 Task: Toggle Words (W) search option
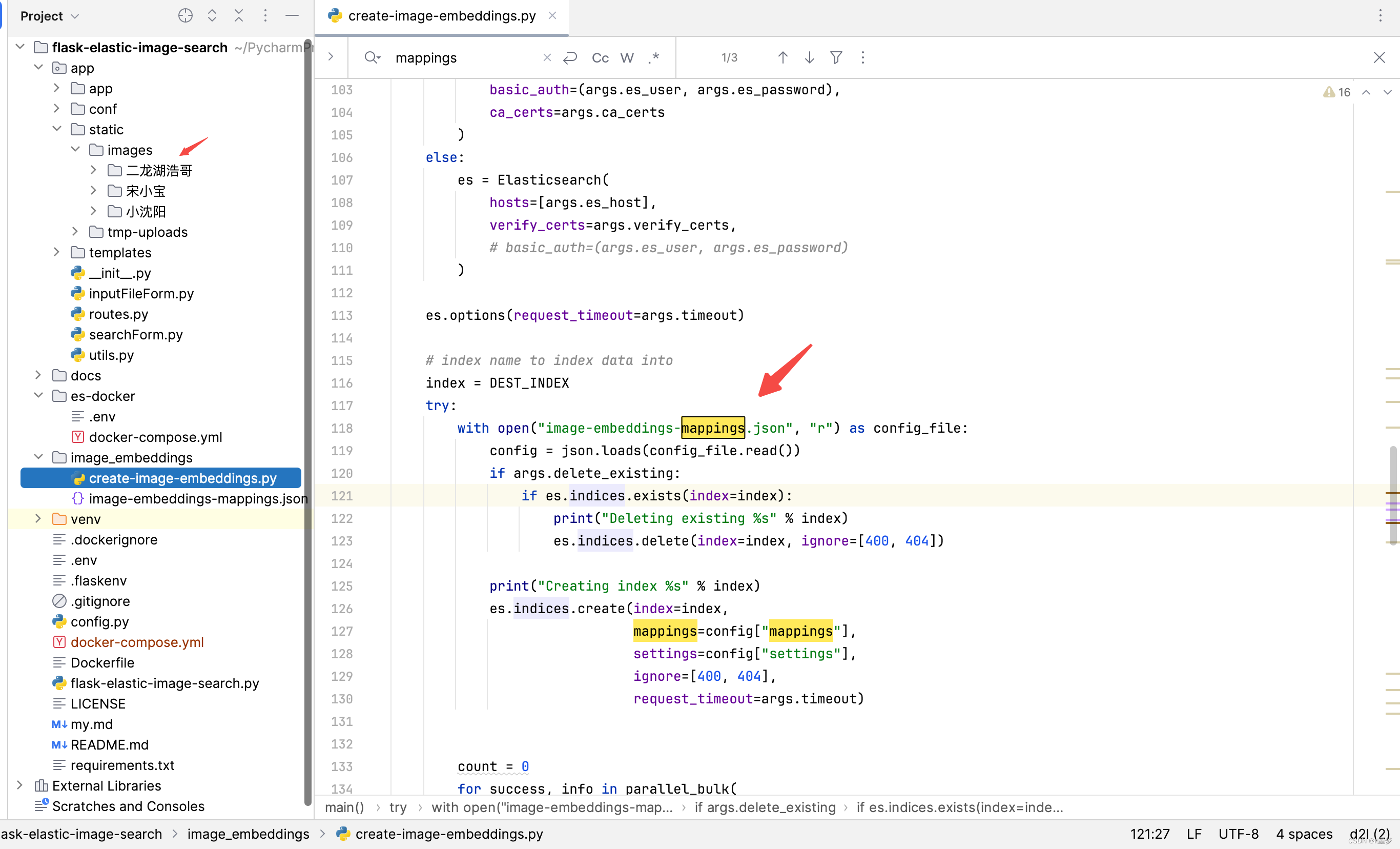(627, 57)
